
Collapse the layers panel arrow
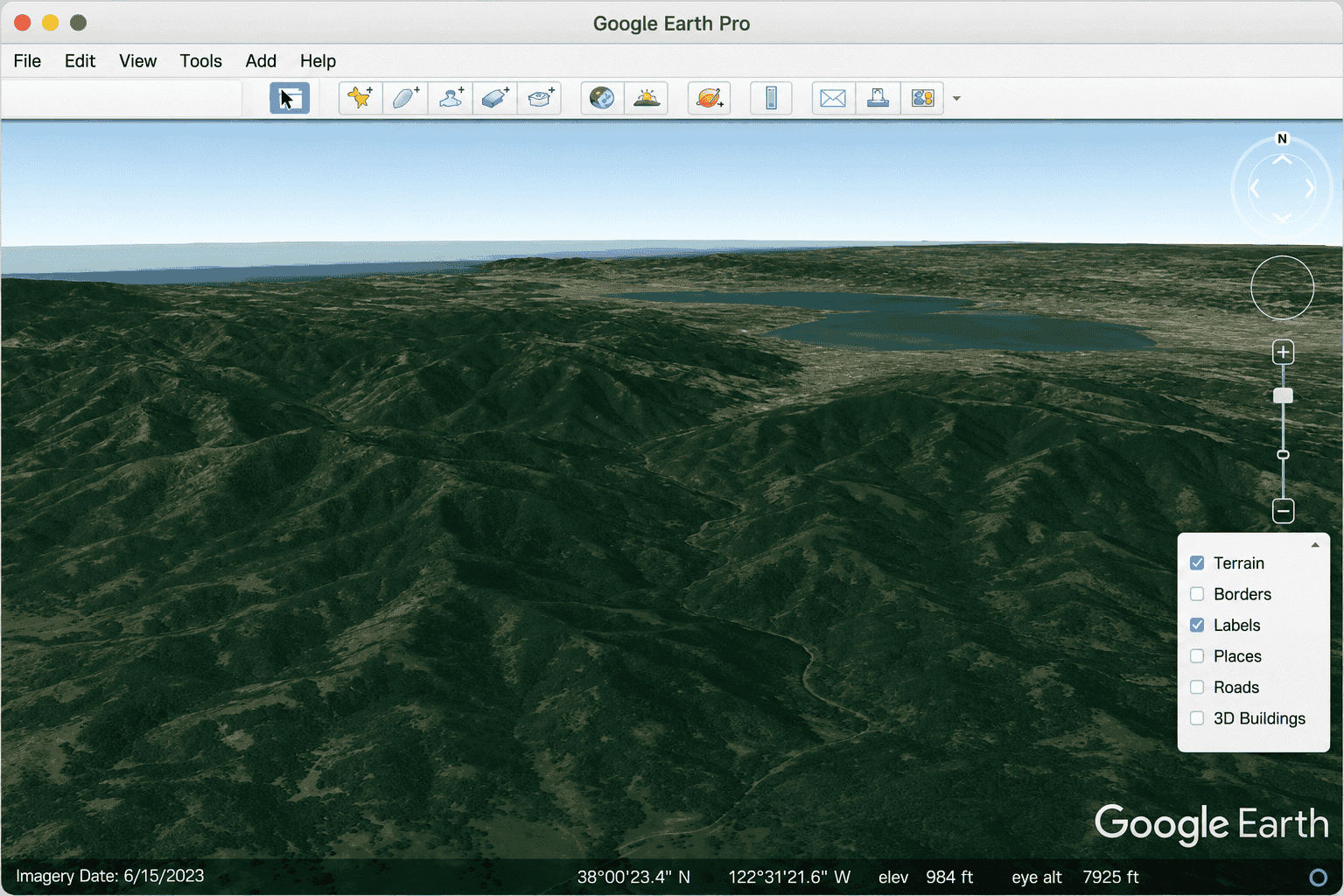[x=1314, y=545]
